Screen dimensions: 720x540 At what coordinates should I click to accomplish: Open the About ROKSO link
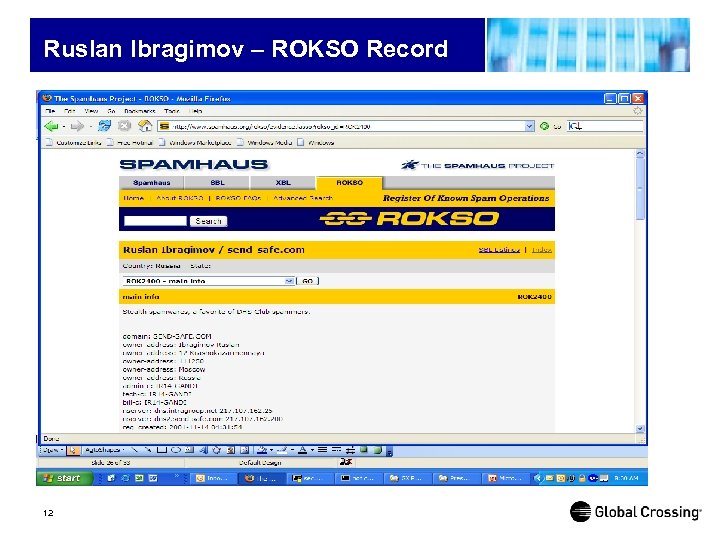(x=180, y=198)
